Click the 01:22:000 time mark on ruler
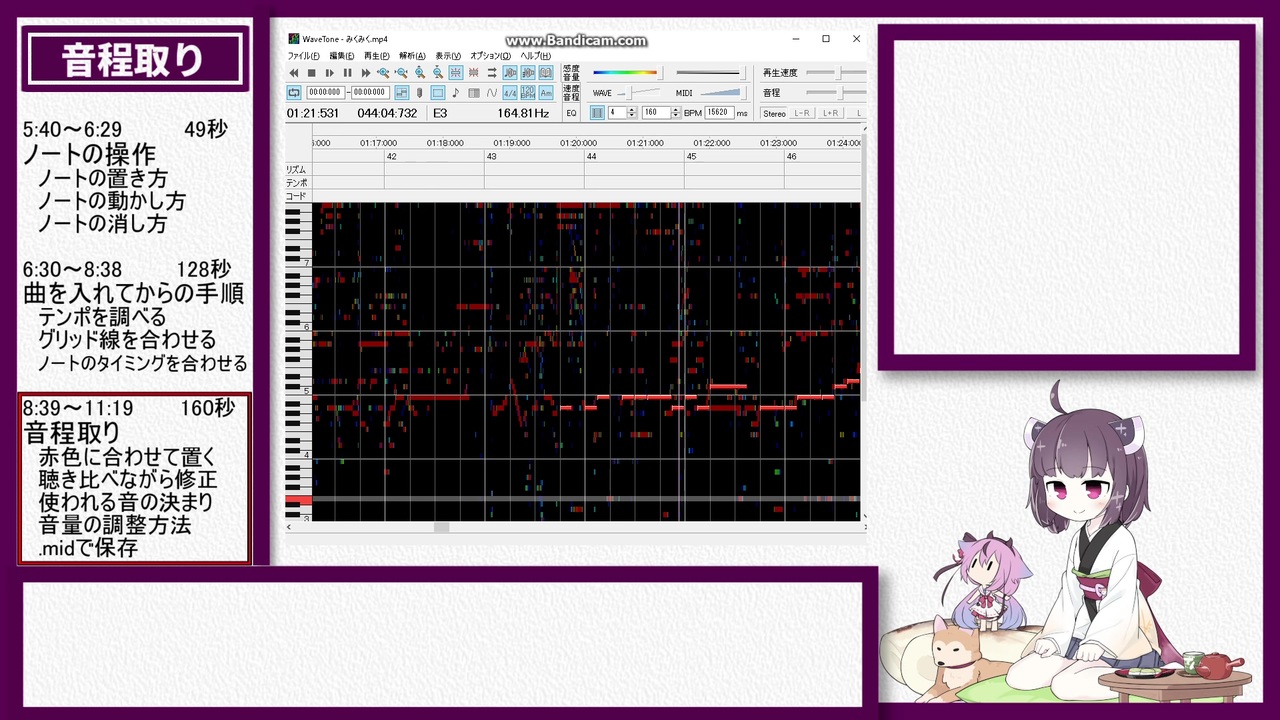The width and height of the screenshot is (1280, 720). (x=712, y=143)
